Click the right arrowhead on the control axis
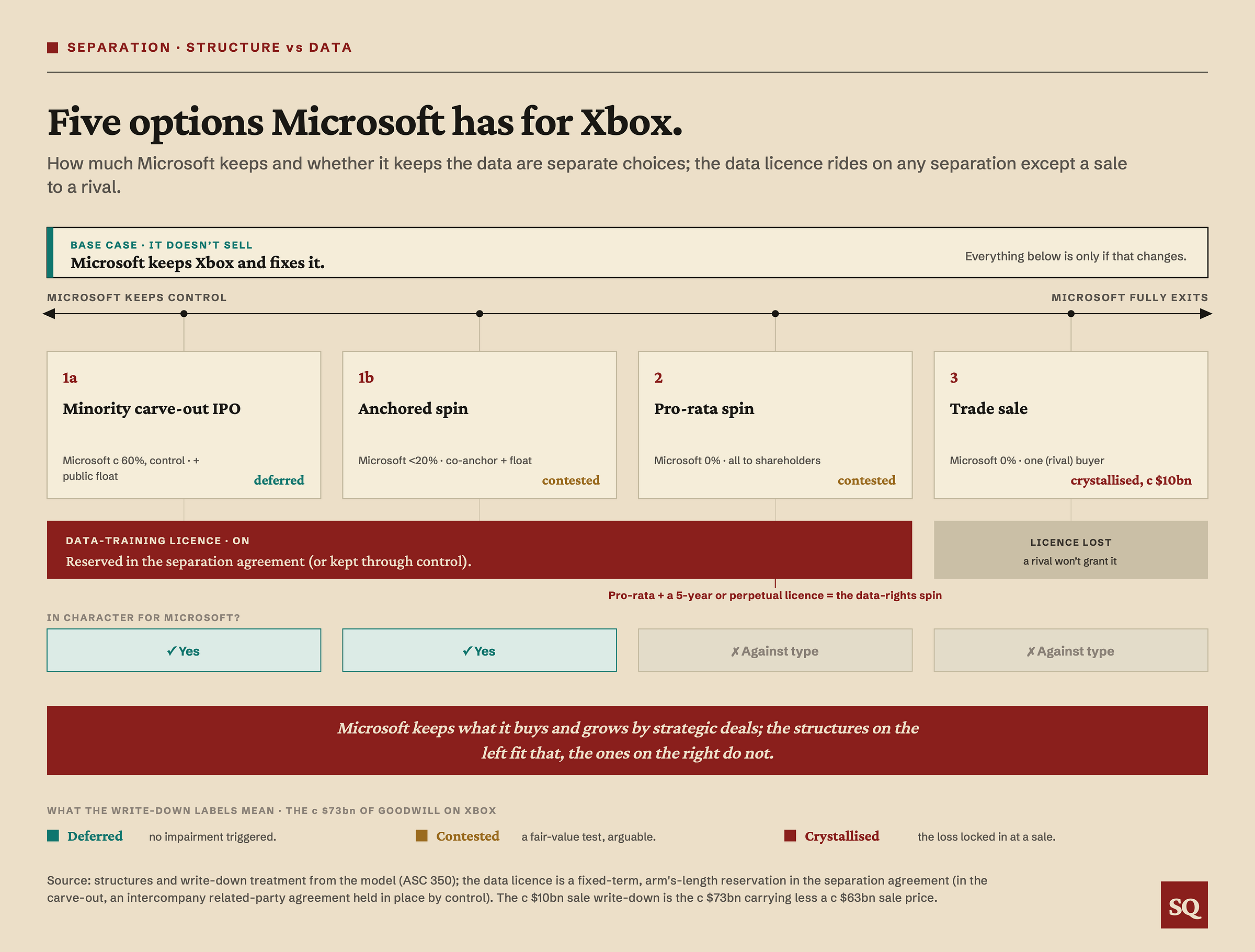This screenshot has width=1255, height=952. pyautogui.click(x=1206, y=314)
